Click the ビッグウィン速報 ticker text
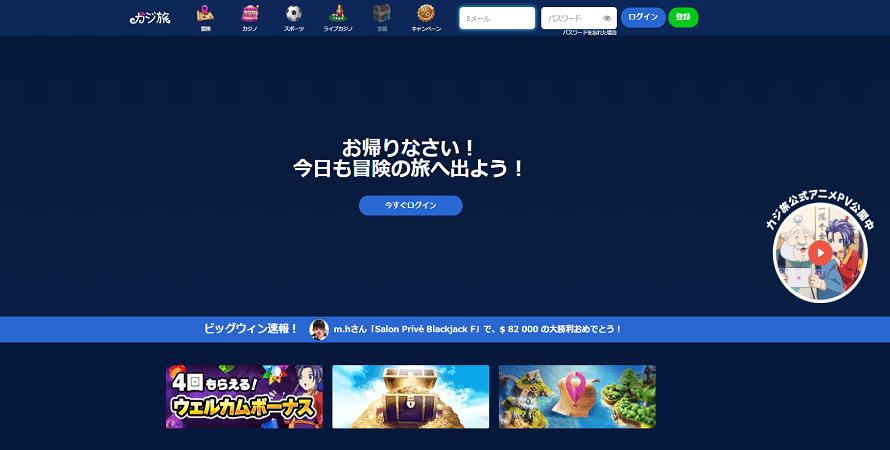Viewport: 890px width, 450px height. (250, 329)
